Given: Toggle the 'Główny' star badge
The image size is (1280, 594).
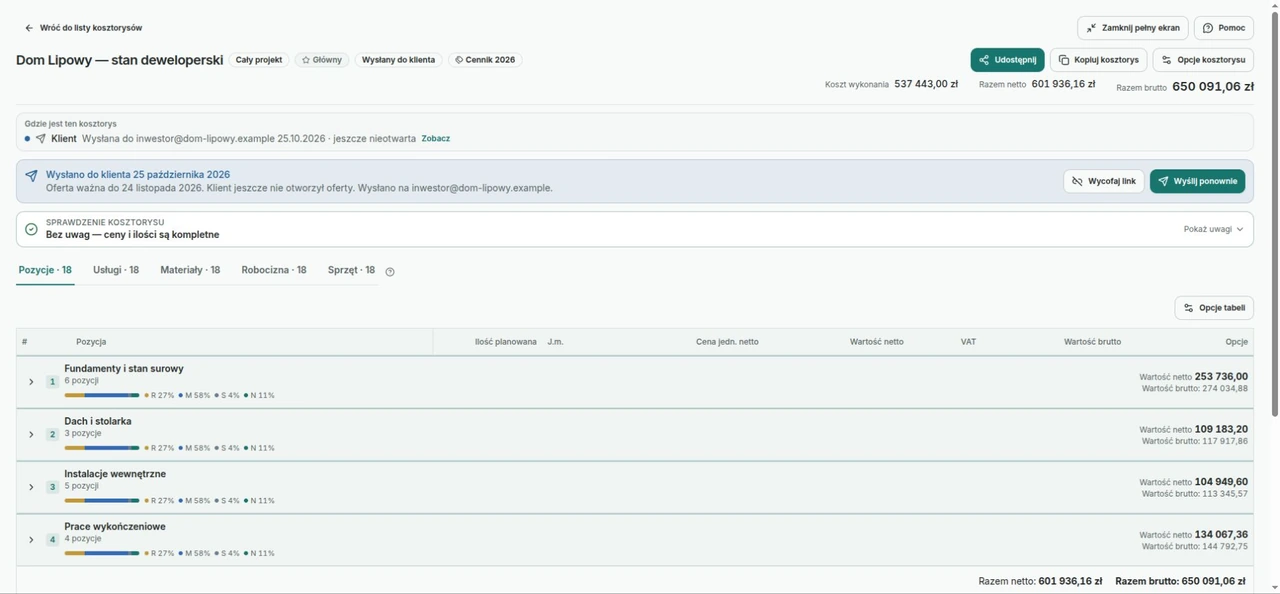Looking at the screenshot, I should pos(321,60).
